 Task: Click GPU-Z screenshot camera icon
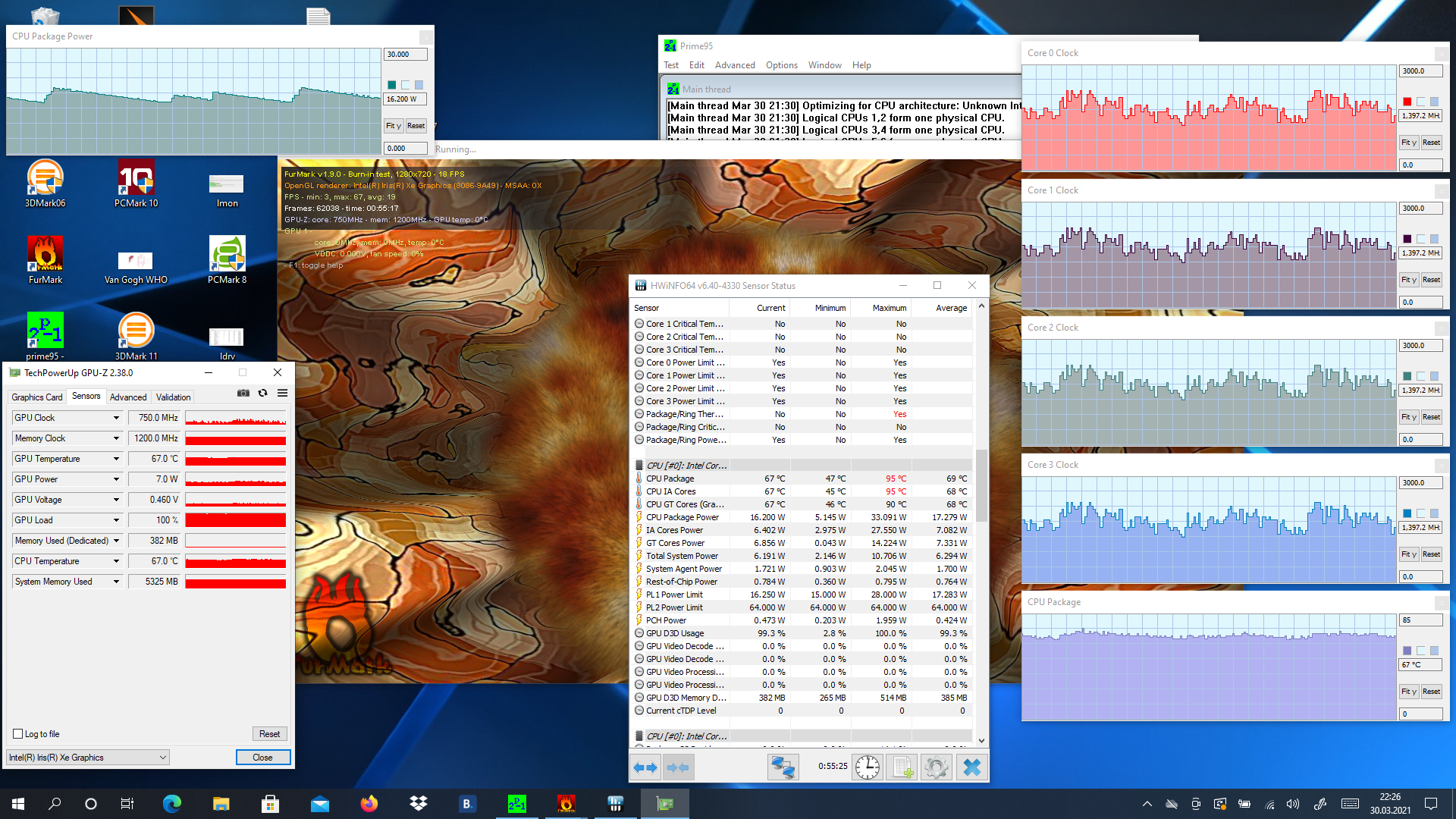point(243,393)
